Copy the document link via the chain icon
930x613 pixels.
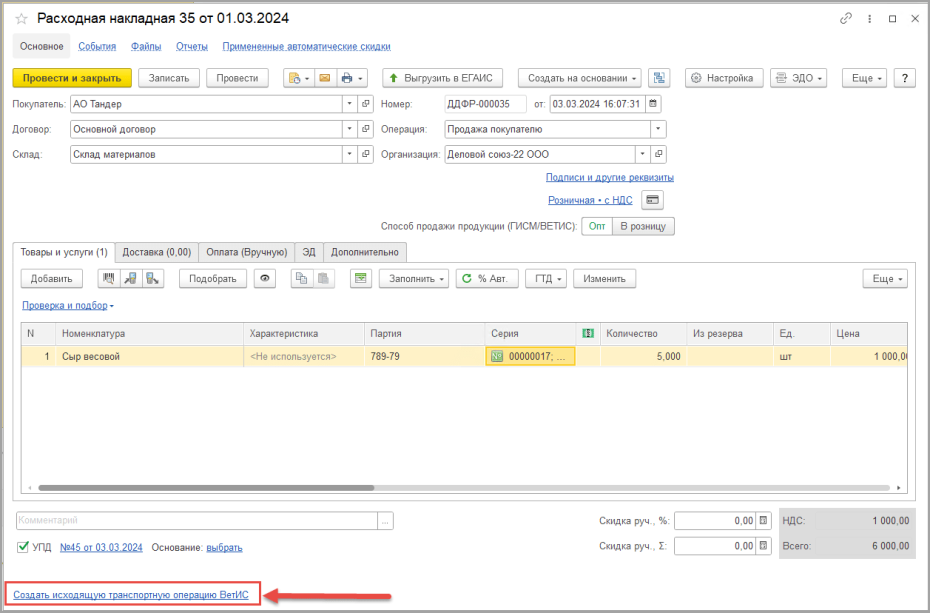click(846, 19)
